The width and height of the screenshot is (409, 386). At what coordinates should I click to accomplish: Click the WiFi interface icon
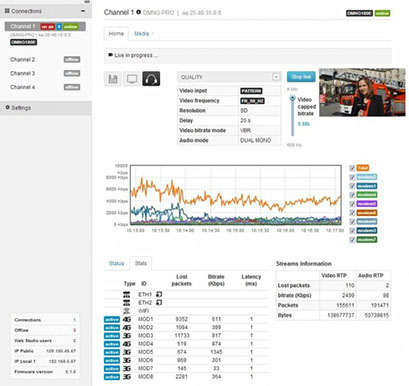127,311
